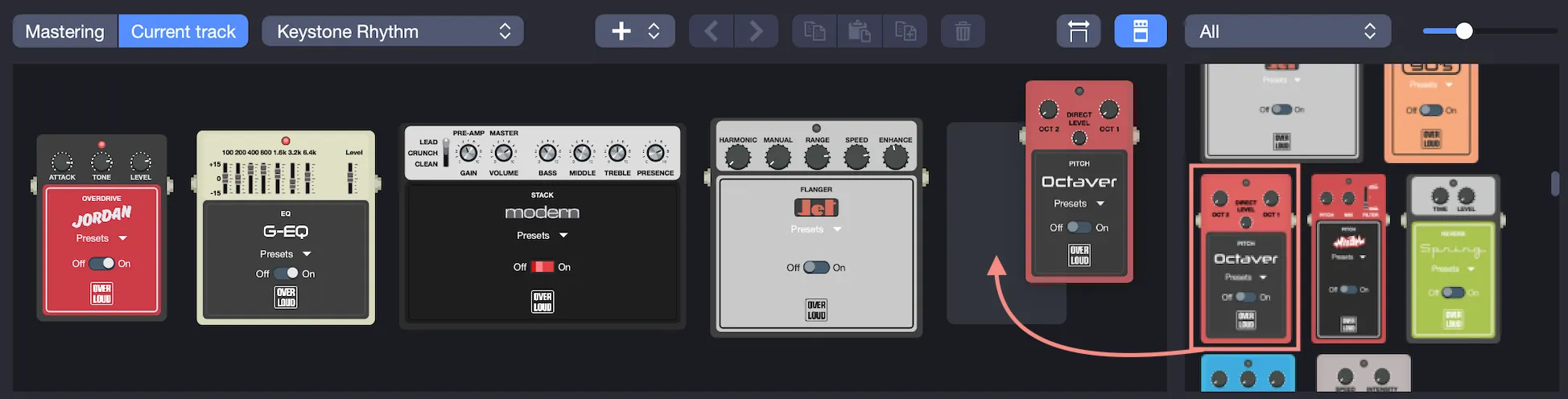Open Presets on browser orange 90's pedal
The height and width of the screenshot is (399, 1568).
(1431, 84)
